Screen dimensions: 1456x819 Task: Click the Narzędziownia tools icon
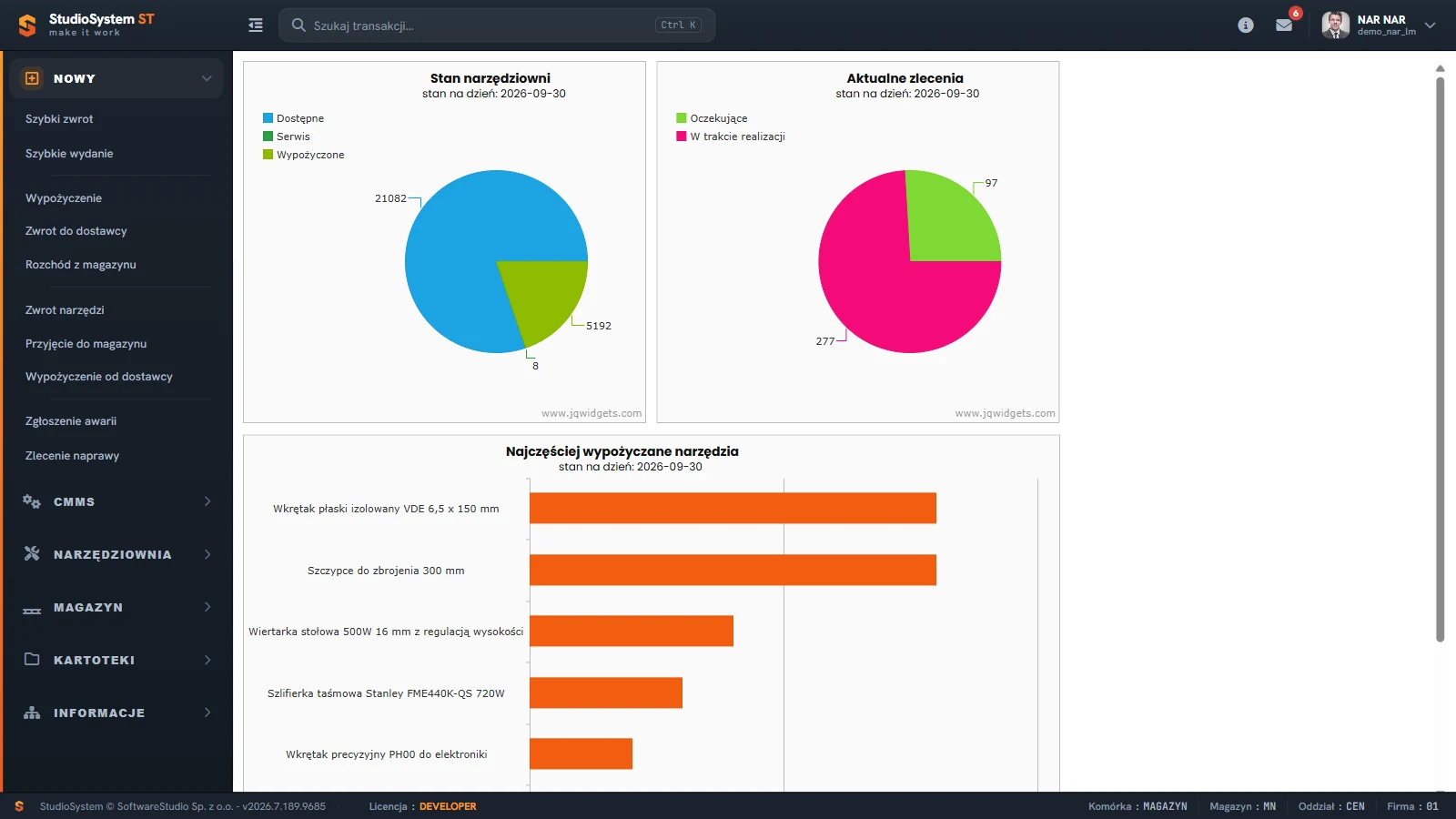tap(32, 554)
